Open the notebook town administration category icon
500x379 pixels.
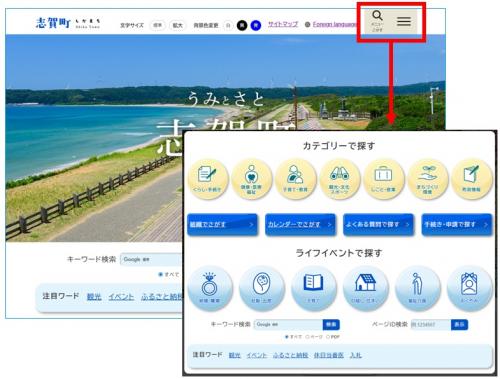pos(471,179)
